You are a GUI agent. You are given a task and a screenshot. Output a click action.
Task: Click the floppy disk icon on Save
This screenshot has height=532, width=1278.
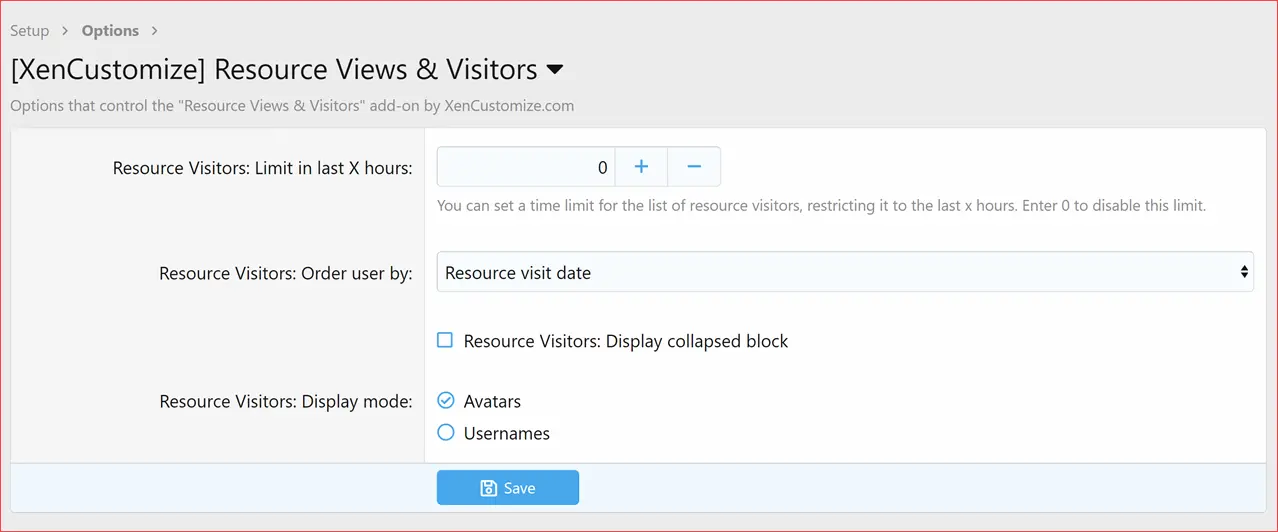click(489, 488)
